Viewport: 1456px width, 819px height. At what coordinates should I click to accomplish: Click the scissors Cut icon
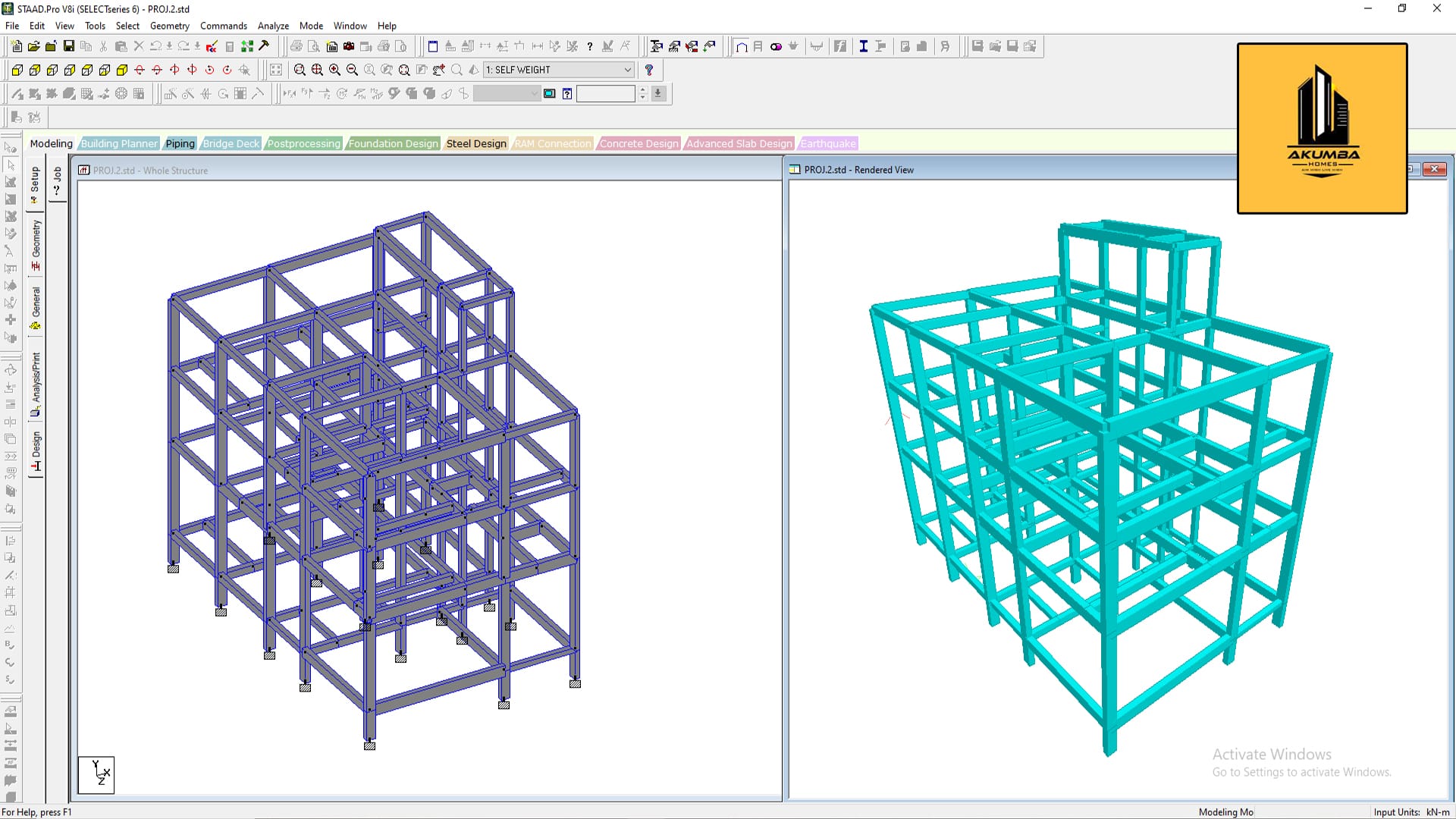(103, 46)
